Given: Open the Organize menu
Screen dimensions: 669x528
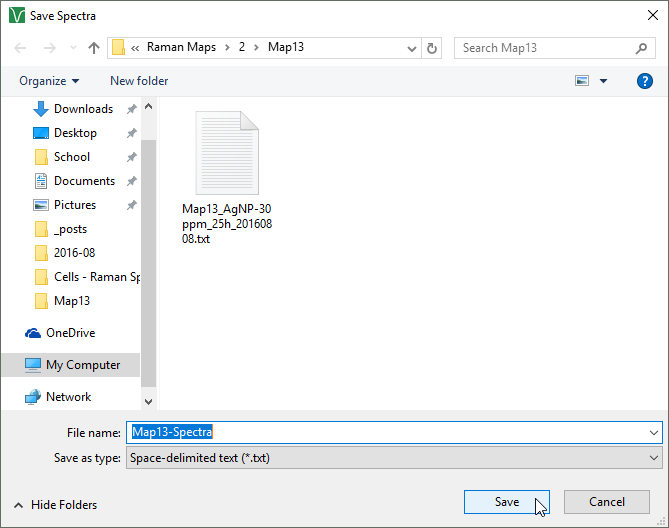Looking at the screenshot, I should tap(48, 81).
